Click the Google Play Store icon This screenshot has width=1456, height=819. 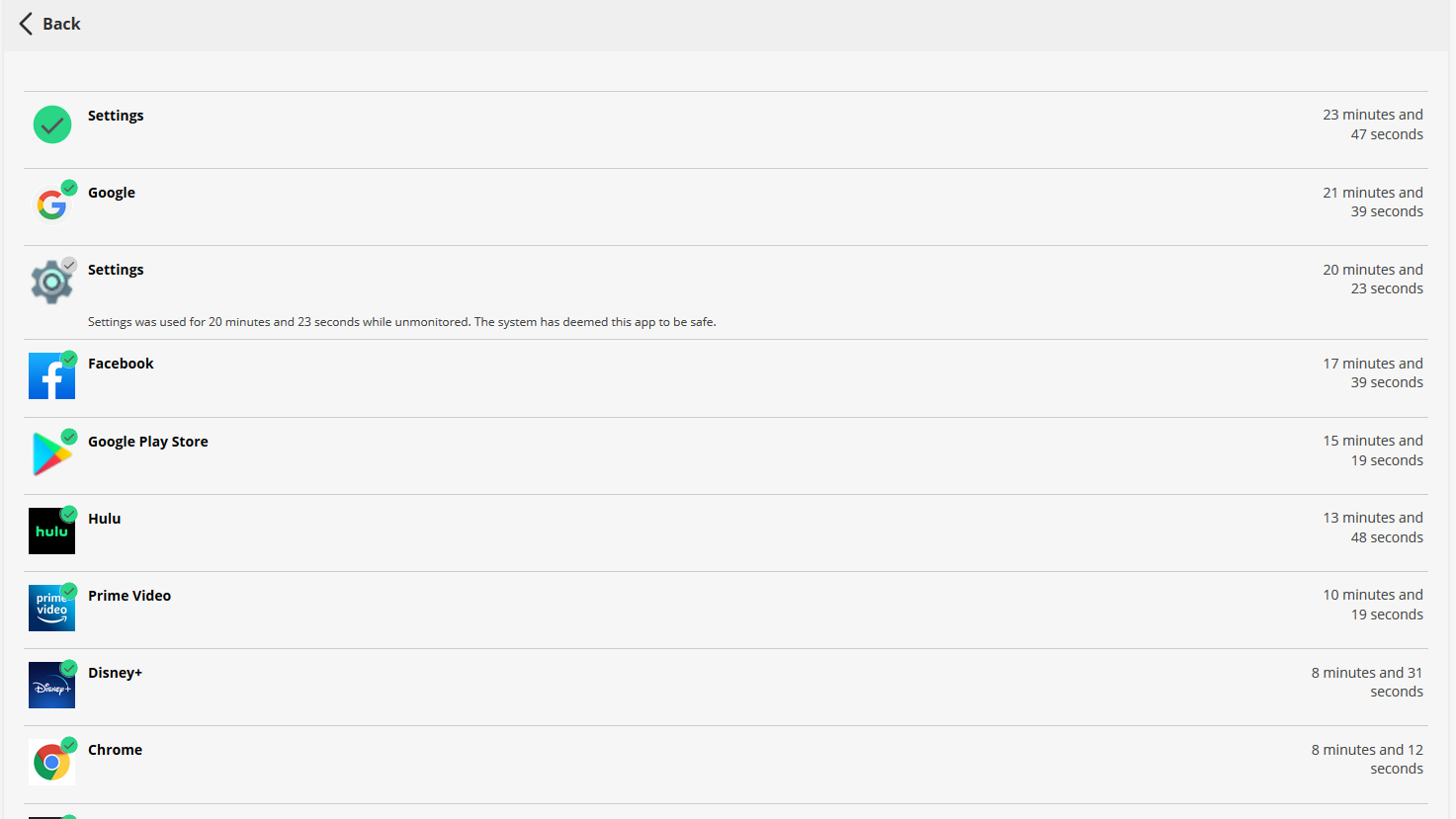click(x=51, y=453)
